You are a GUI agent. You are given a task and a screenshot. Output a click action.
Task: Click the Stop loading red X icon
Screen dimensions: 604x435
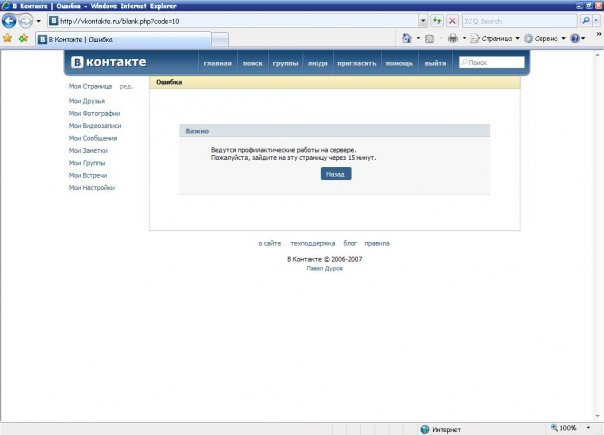[x=452, y=20]
